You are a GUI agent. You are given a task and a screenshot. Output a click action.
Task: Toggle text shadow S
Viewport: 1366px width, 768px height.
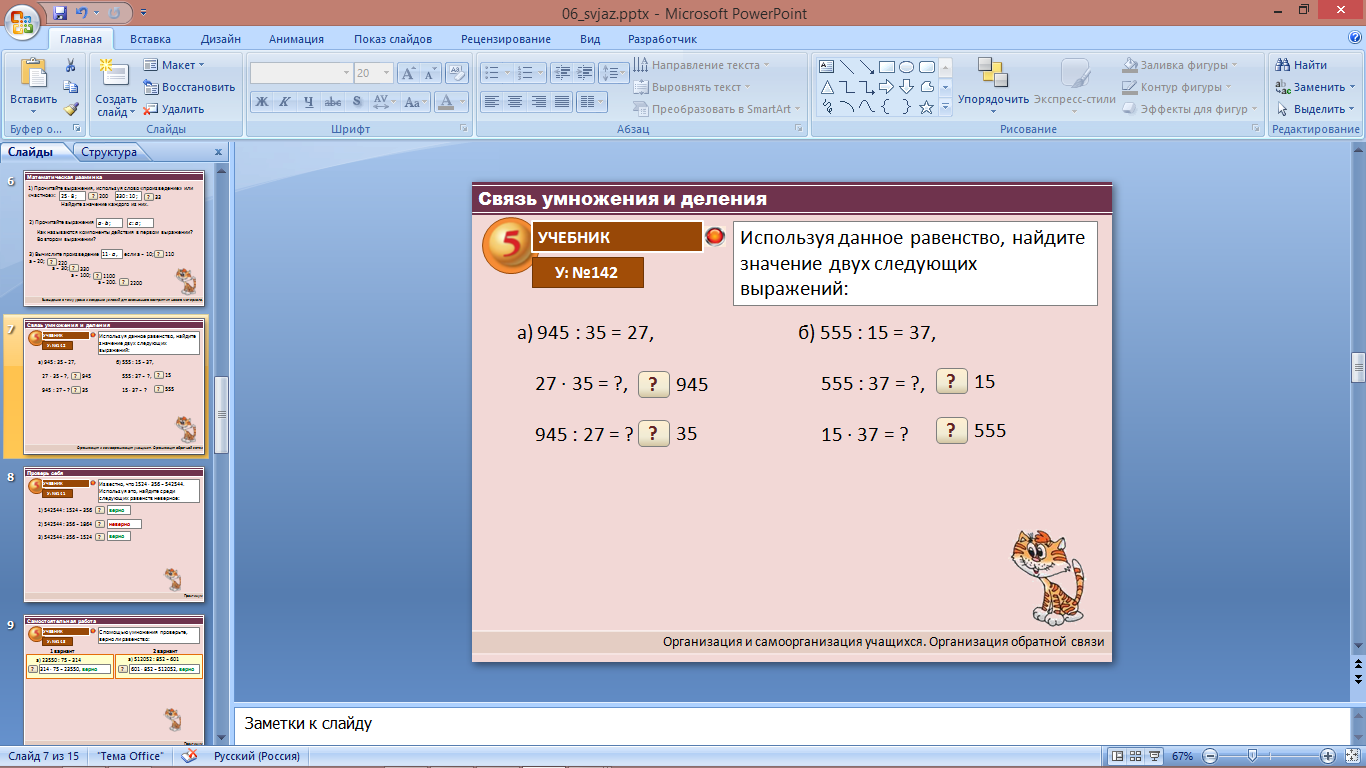point(357,101)
